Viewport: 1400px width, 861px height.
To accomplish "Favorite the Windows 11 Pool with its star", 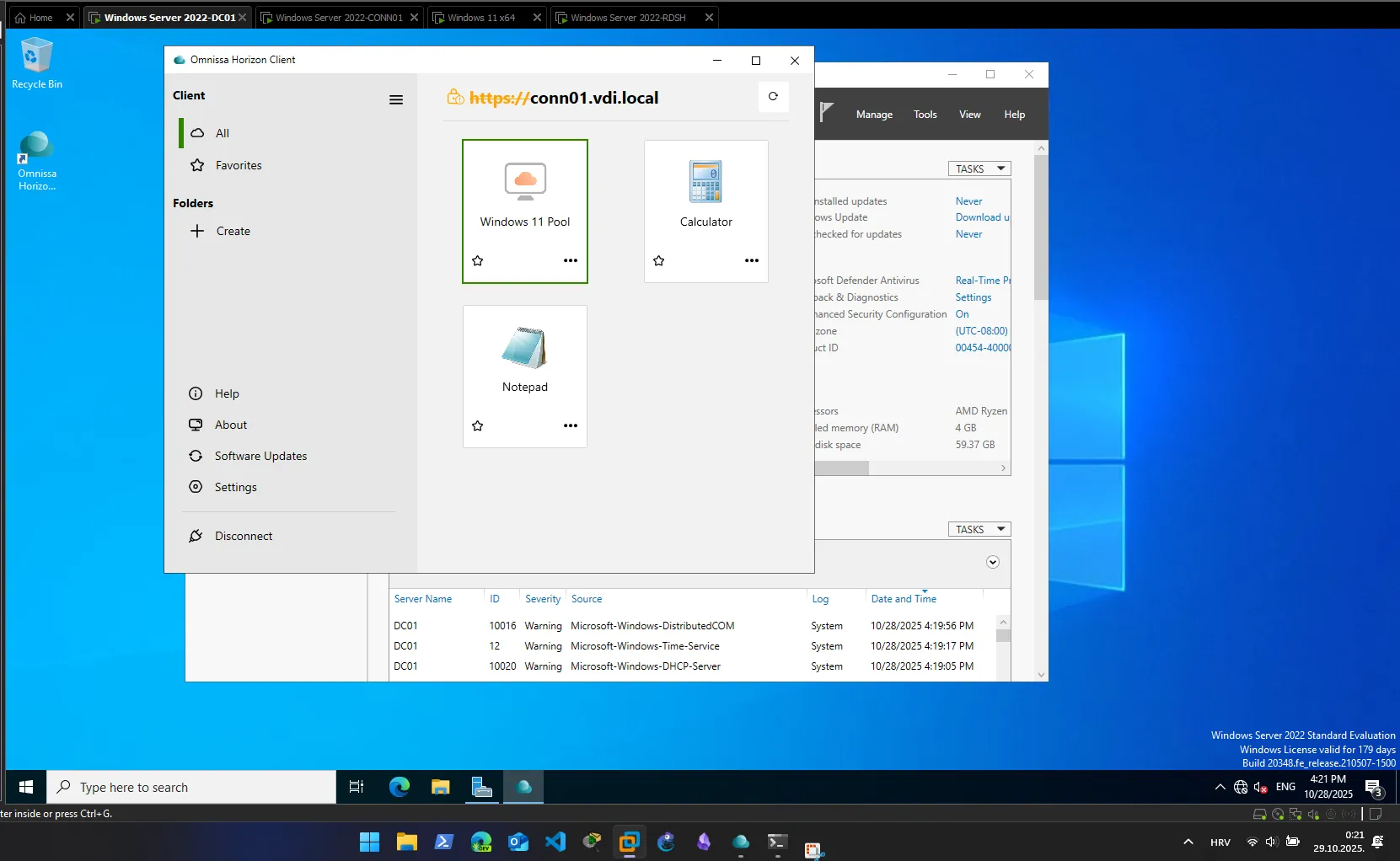I will tap(477, 260).
